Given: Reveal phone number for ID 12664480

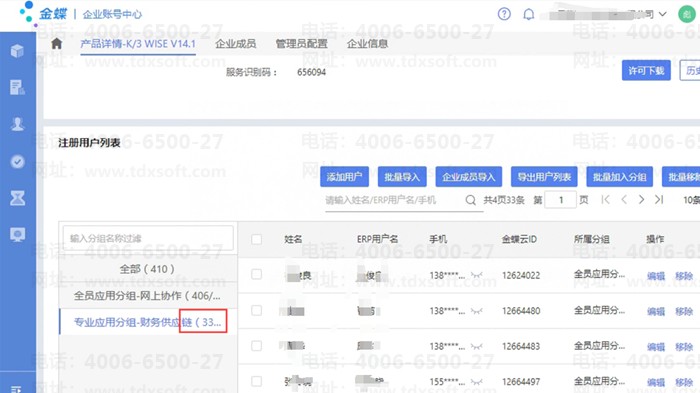Looking at the screenshot, I should 476,311.
